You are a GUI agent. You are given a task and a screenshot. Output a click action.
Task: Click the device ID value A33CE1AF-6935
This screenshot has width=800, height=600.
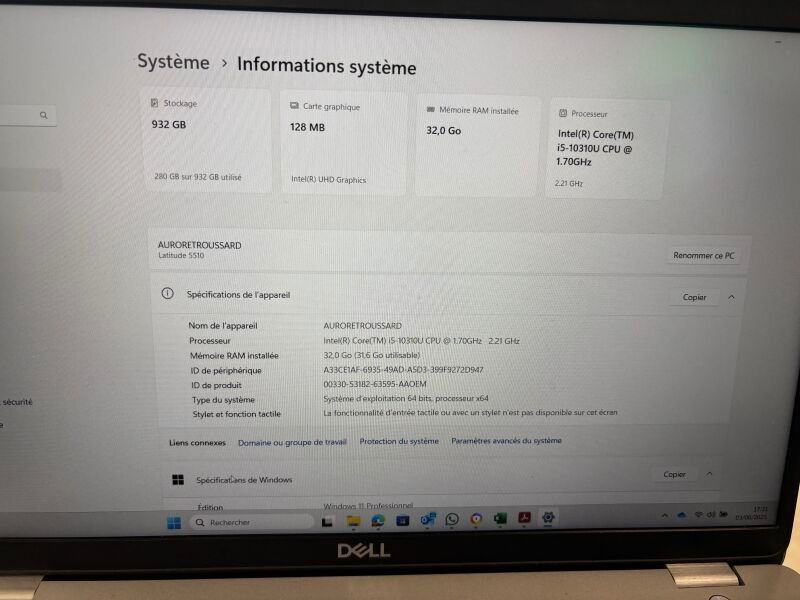(403, 369)
